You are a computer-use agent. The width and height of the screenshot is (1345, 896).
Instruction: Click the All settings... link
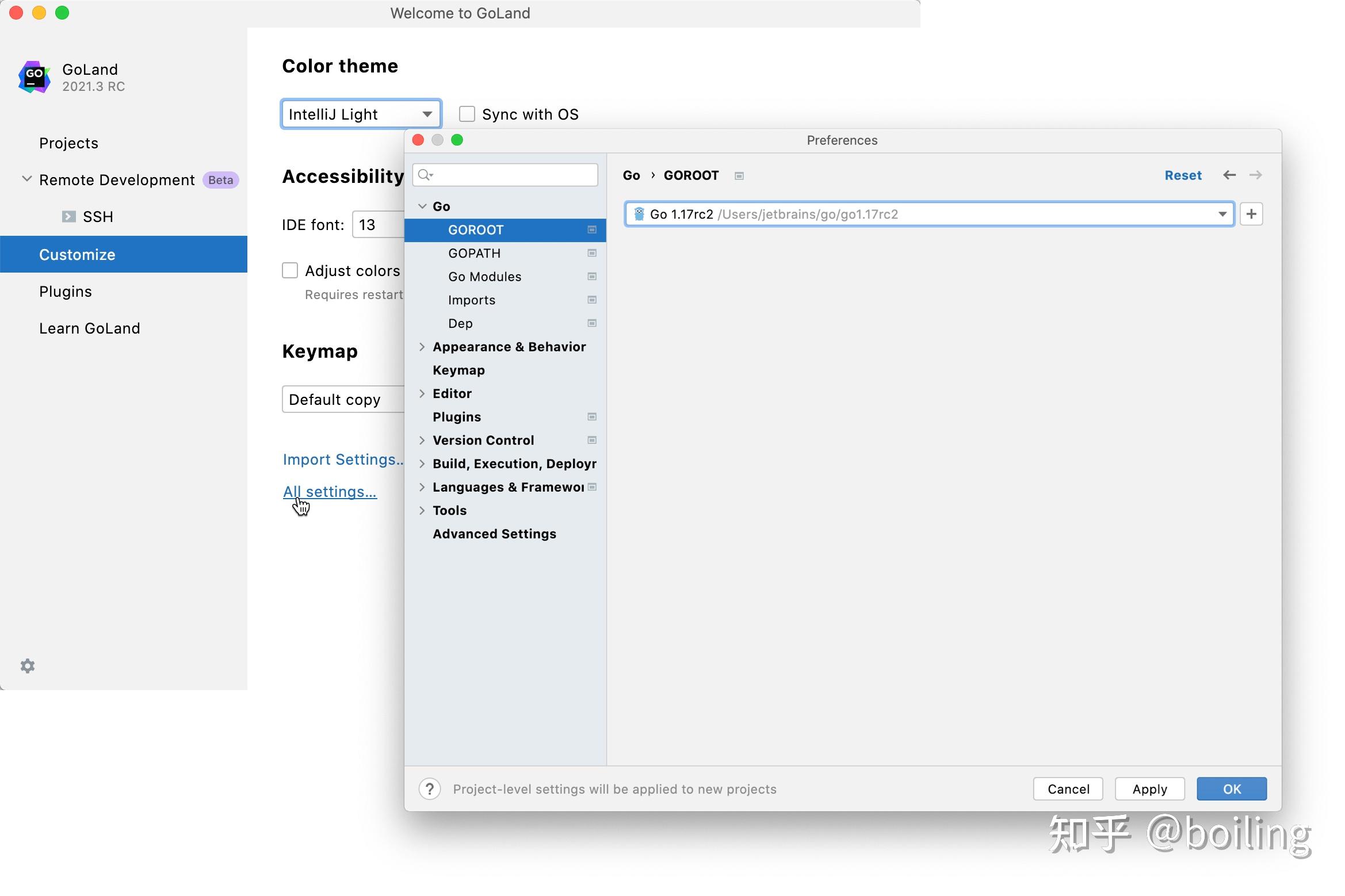click(x=330, y=492)
